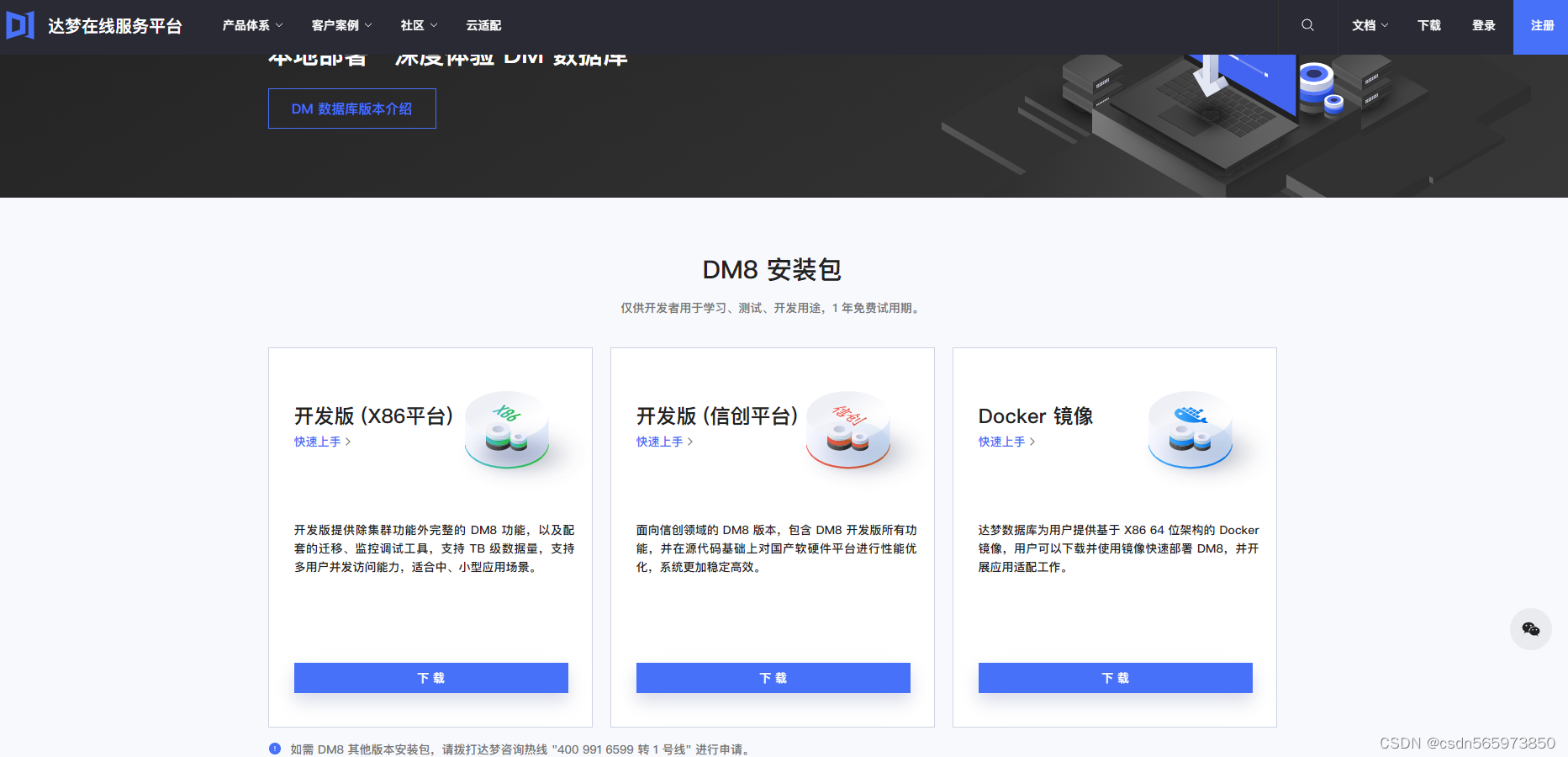The height and width of the screenshot is (757, 1568).
Task: Click the hotline note 400 991 6599 text
Action: coord(520,749)
